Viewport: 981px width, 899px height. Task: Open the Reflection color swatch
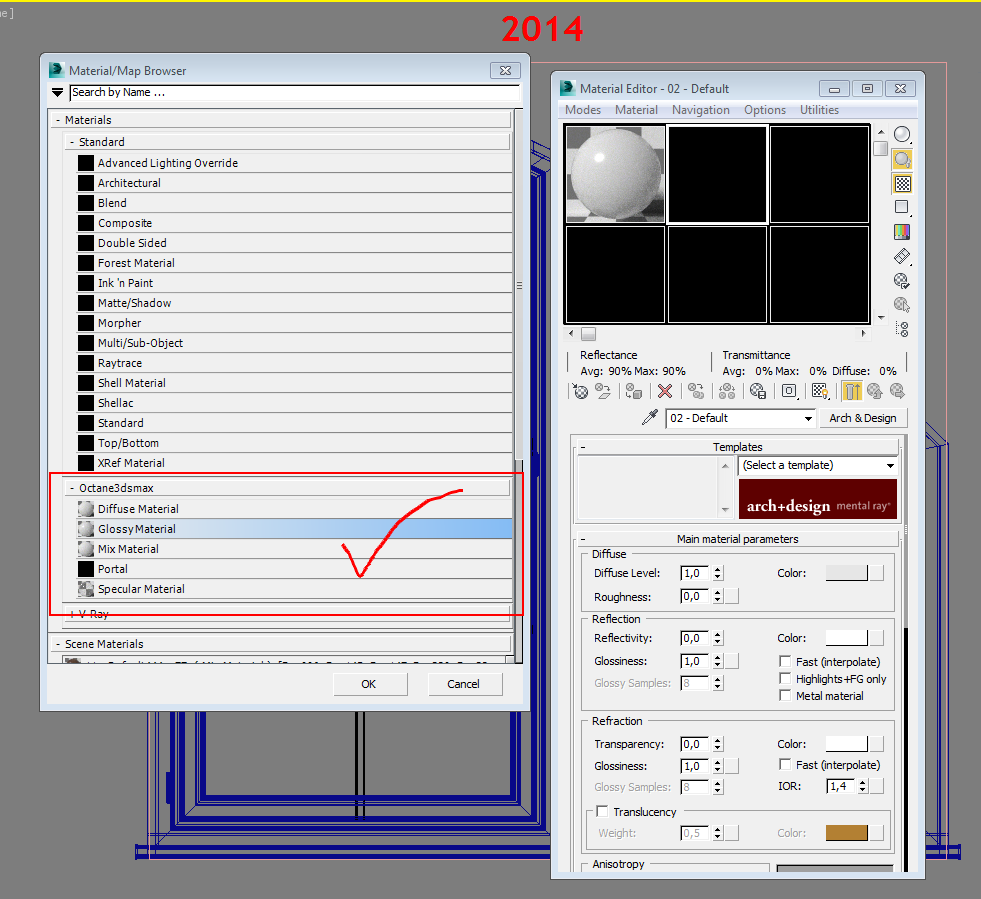pos(846,637)
